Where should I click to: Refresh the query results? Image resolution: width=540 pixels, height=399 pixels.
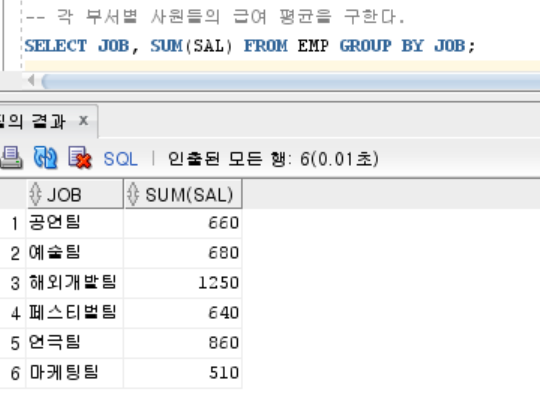(45, 158)
